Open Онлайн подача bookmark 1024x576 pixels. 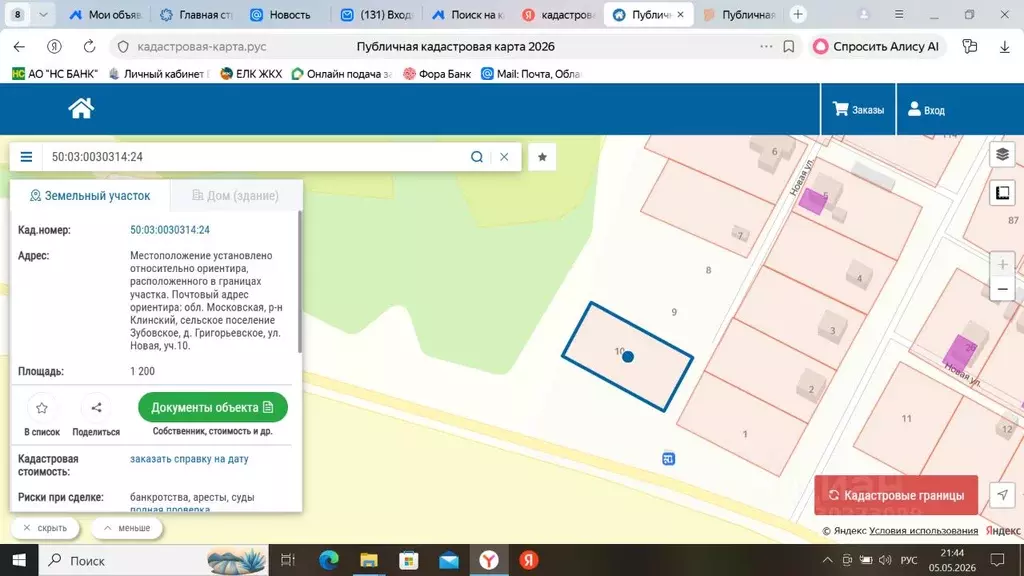(342, 74)
